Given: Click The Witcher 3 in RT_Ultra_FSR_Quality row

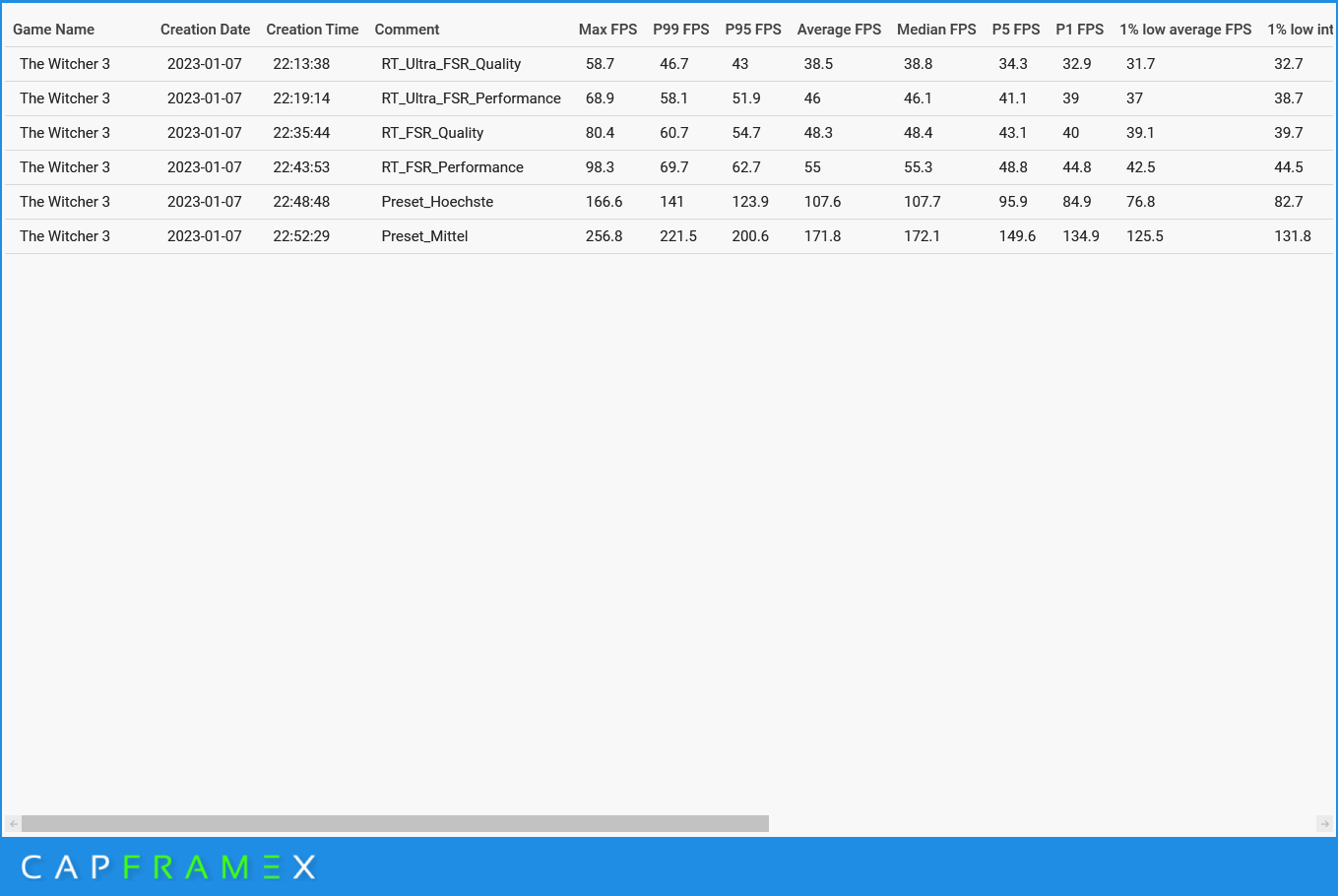Looking at the screenshot, I should point(65,64).
